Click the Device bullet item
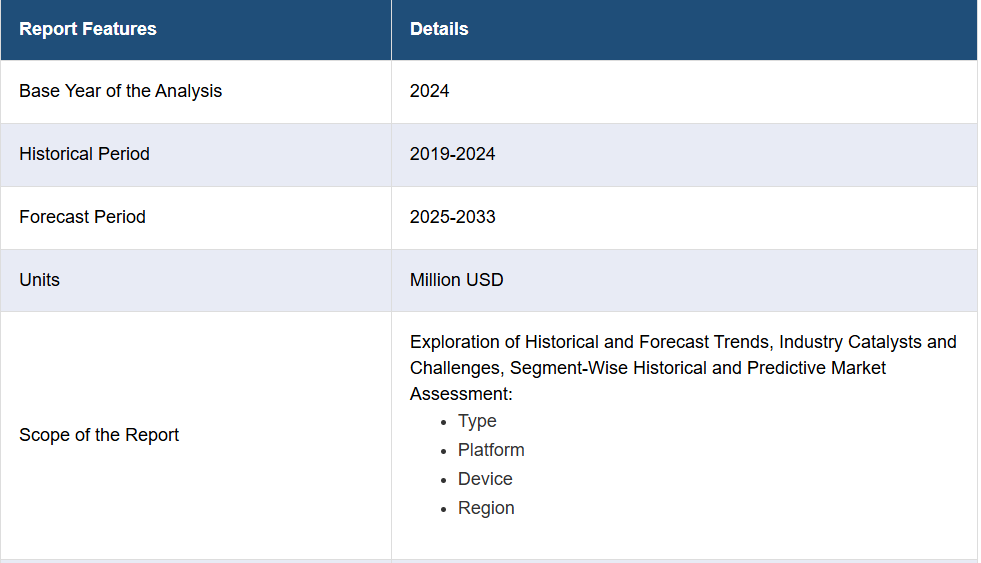 coord(485,479)
